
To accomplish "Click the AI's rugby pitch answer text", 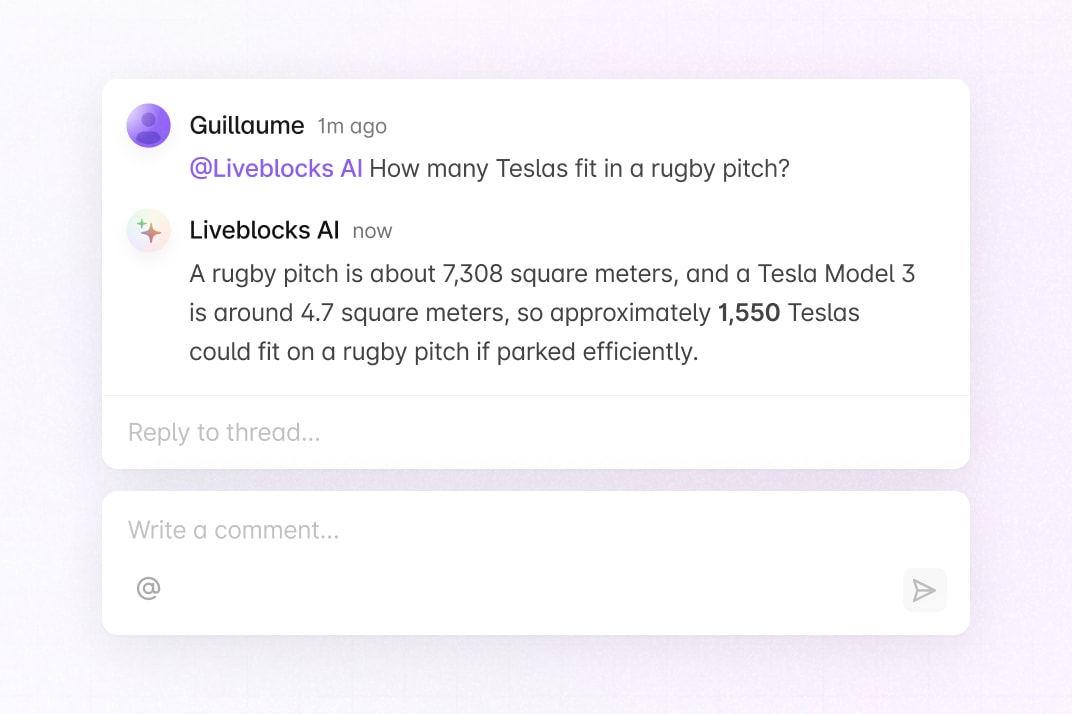I will tap(550, 312).
